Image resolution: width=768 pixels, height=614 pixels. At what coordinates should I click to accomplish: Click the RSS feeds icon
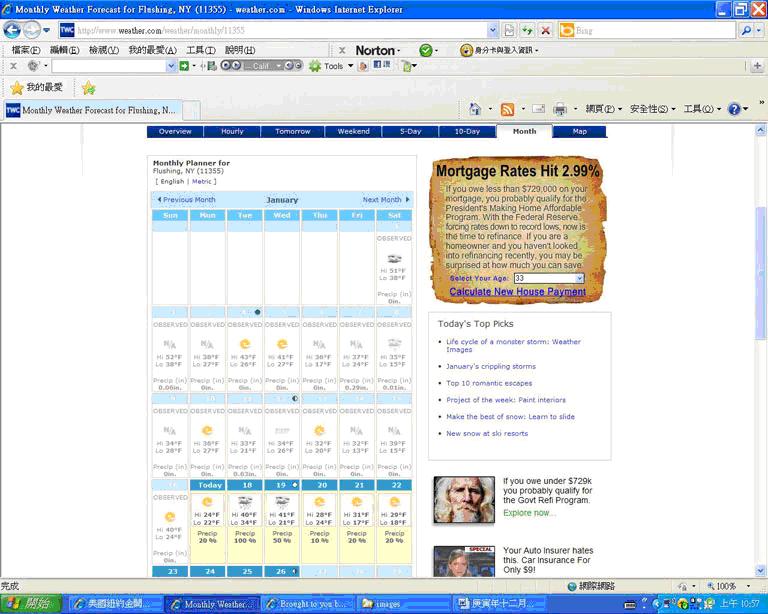[507, 109]
